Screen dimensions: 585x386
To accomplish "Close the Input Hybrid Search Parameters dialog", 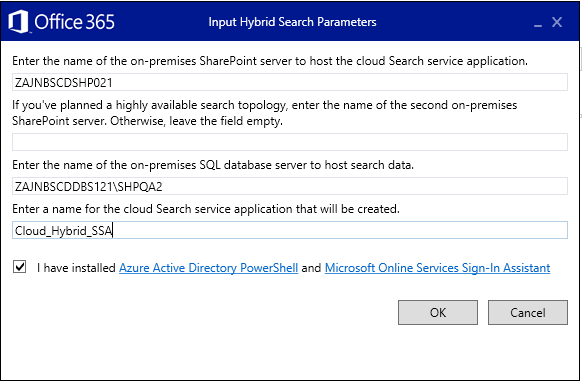I will [557, 22].
